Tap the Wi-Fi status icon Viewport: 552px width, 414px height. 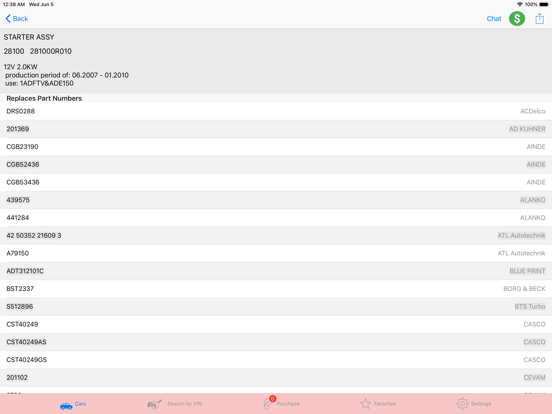click(520, 4)
